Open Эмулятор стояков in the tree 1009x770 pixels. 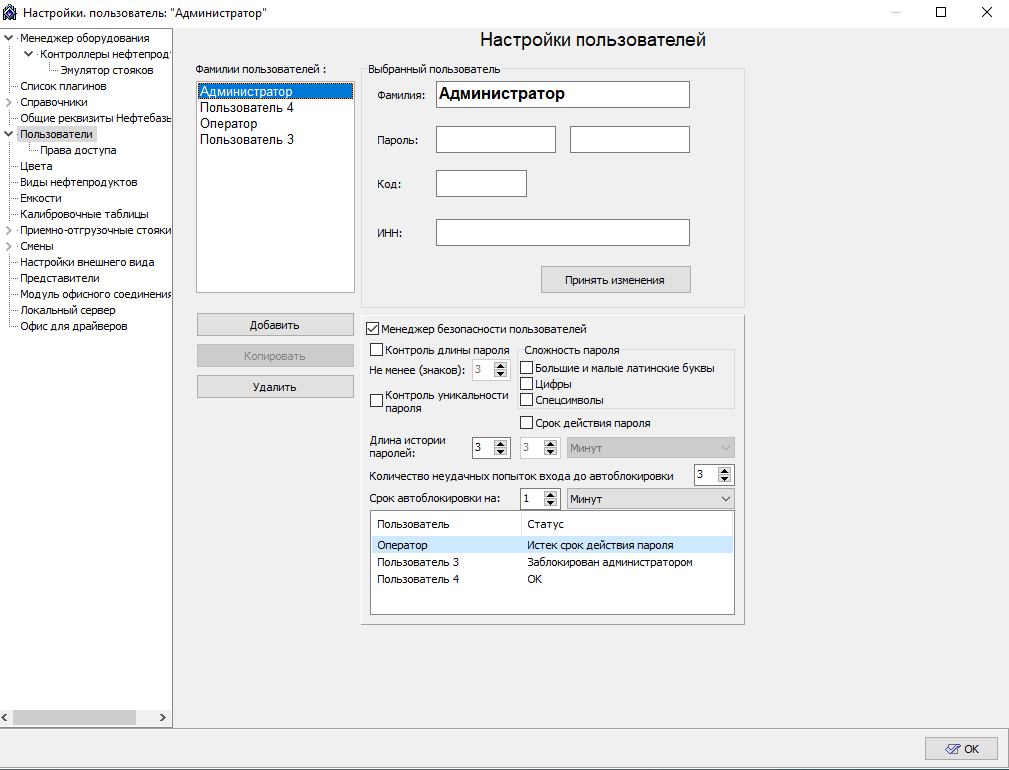[x=107, y=70]
